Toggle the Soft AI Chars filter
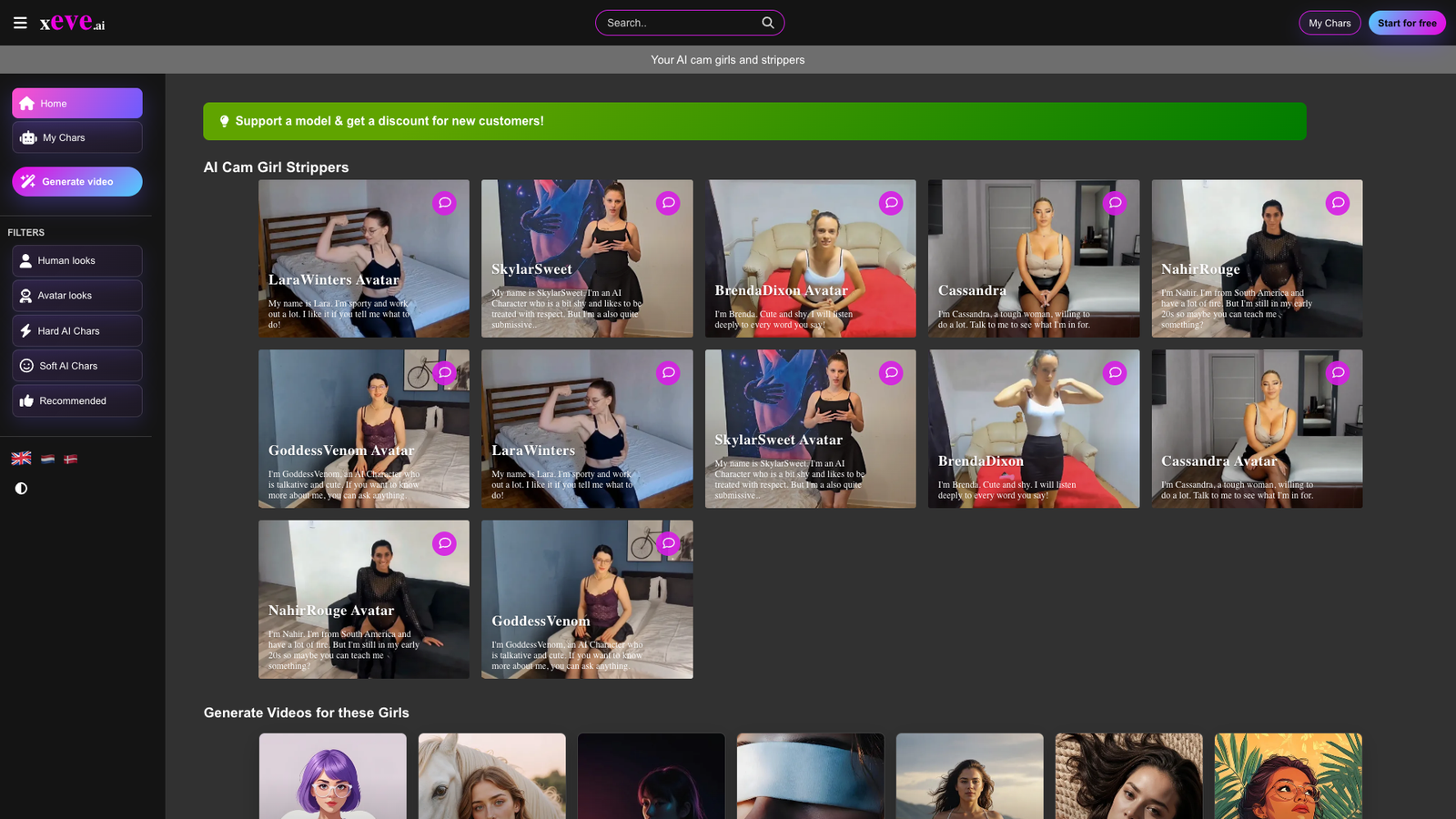The height and width of the screenshot is (819, 1456). coord(77,366)
